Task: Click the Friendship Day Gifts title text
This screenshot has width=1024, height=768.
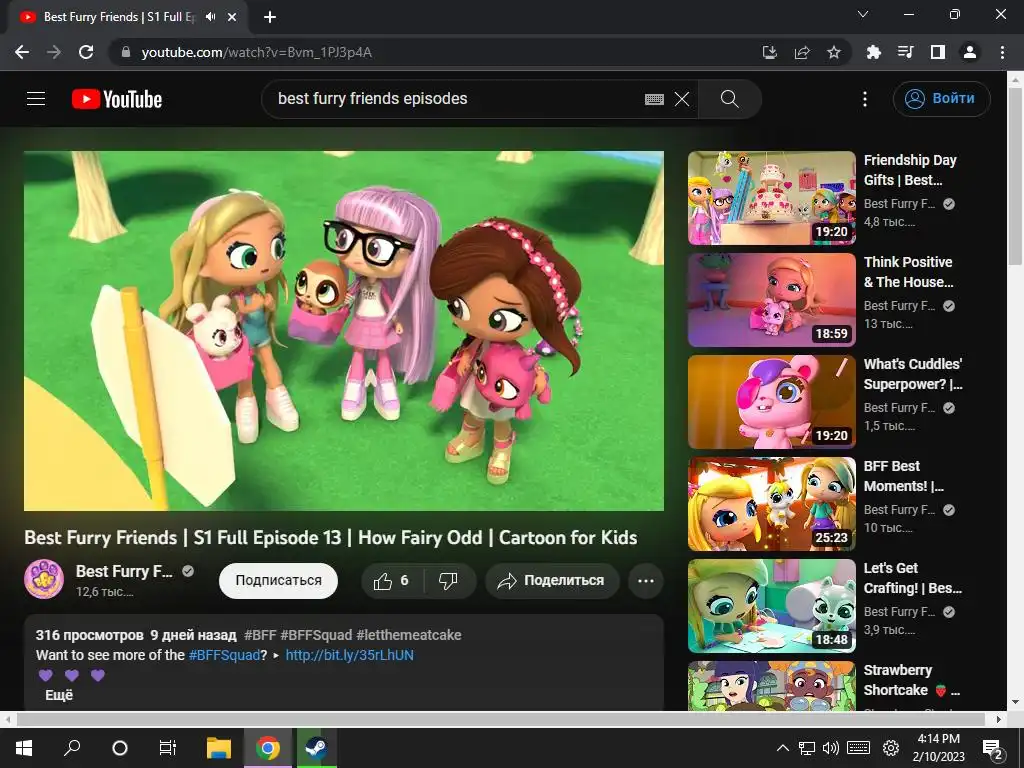Action: point(910,170)
